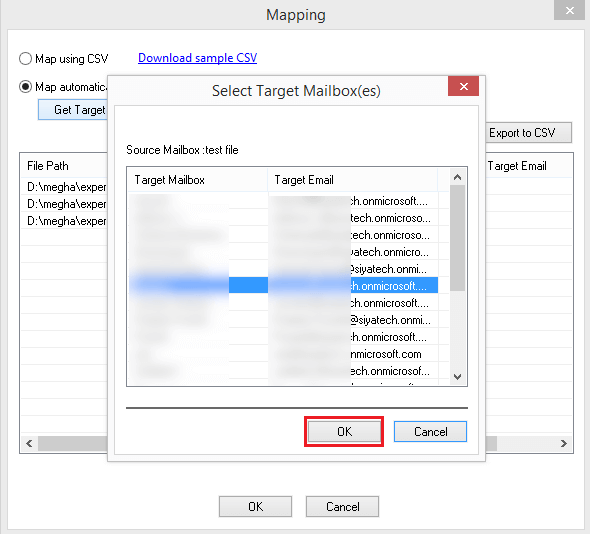Close the Select Target Mailbox dialog
The height and width of the screenshot is (536, 590).
463,86
